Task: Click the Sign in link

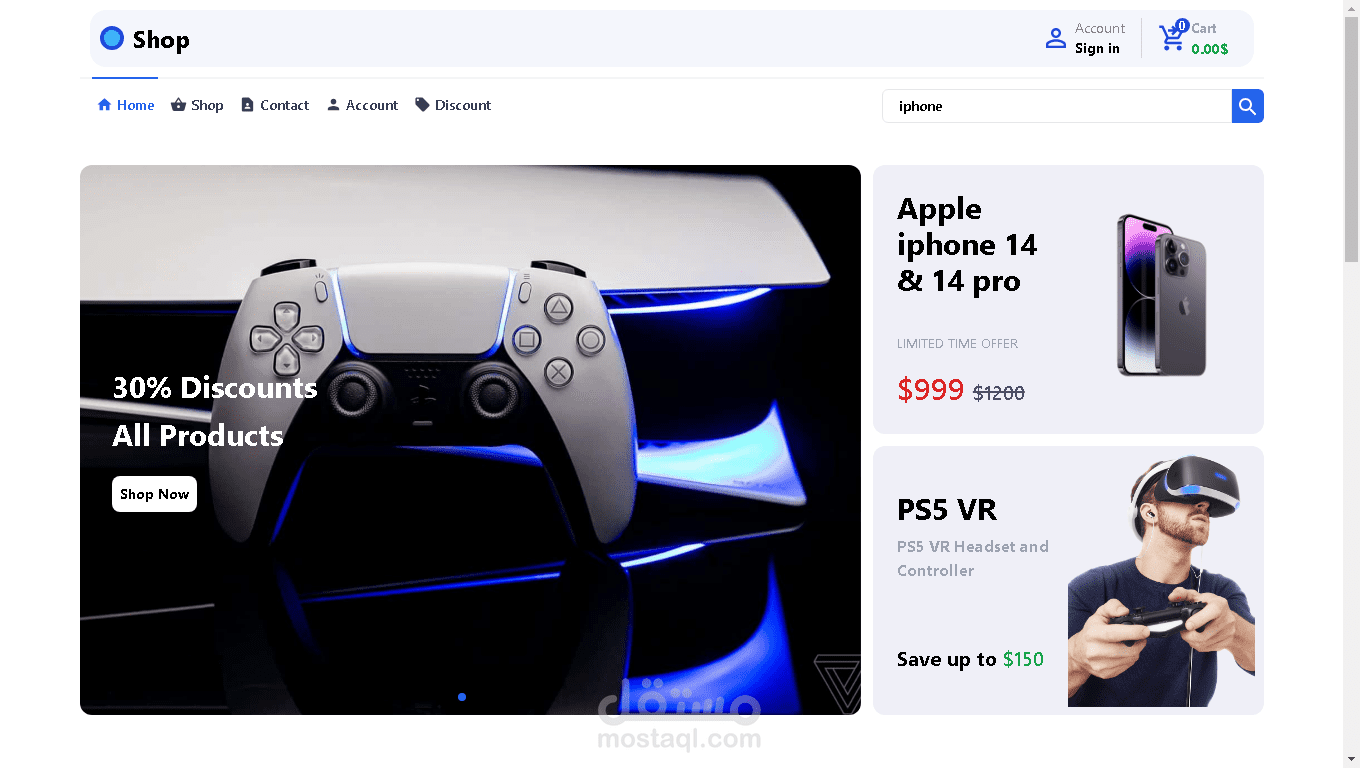Action: (1097, 49)
